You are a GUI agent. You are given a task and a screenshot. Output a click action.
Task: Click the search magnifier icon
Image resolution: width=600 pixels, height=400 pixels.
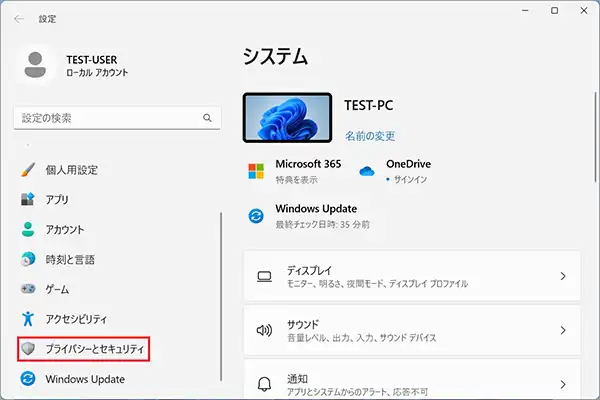click(x=207, y=118)
